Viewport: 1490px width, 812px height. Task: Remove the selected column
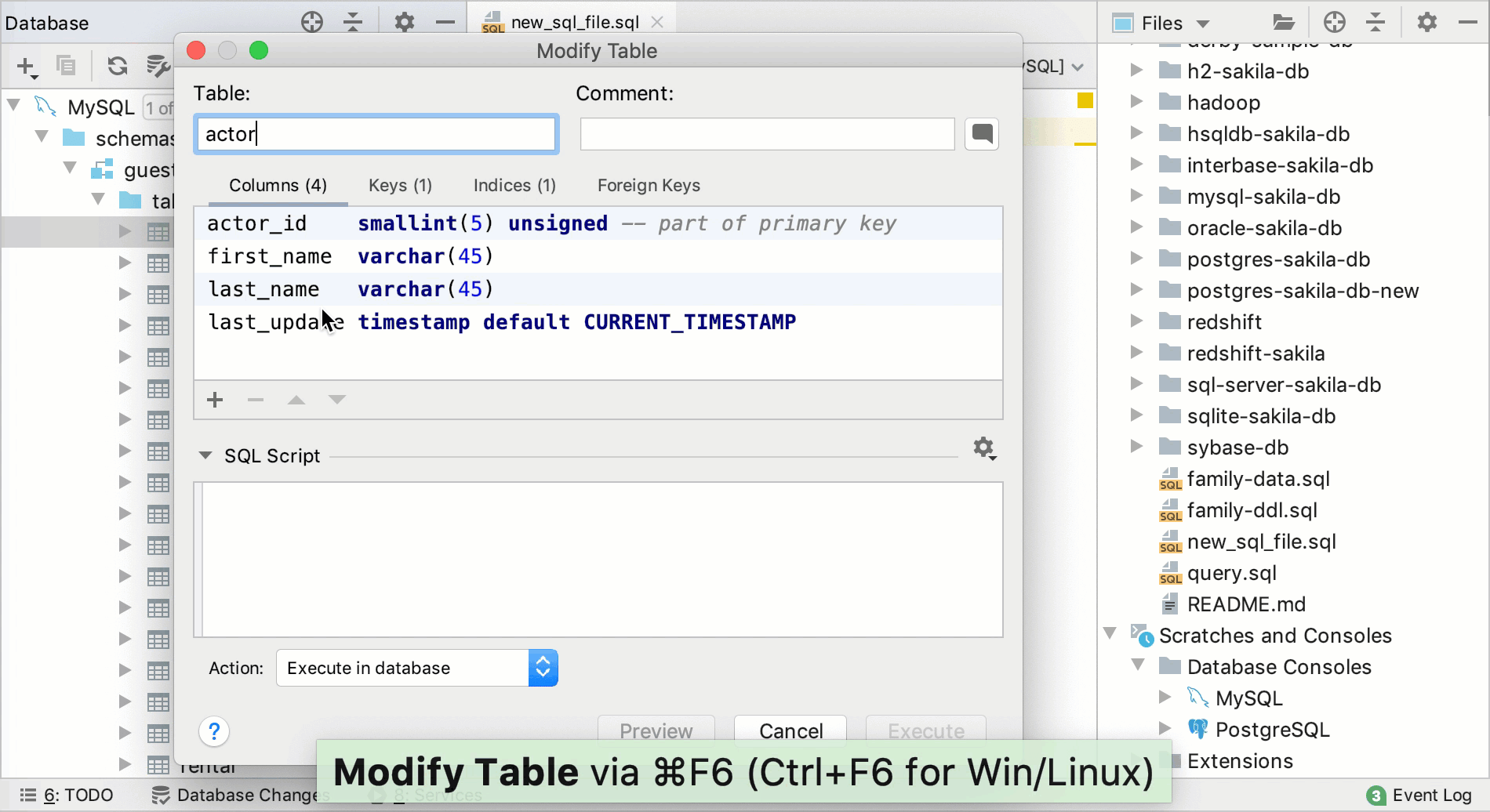point(254,400)
